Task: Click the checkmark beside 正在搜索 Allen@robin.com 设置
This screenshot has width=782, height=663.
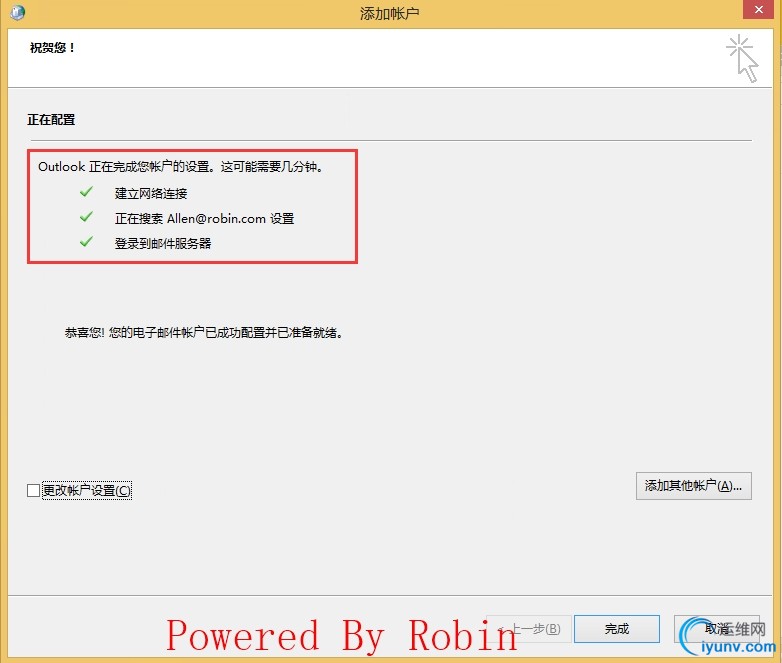Action: click(86, 217)
